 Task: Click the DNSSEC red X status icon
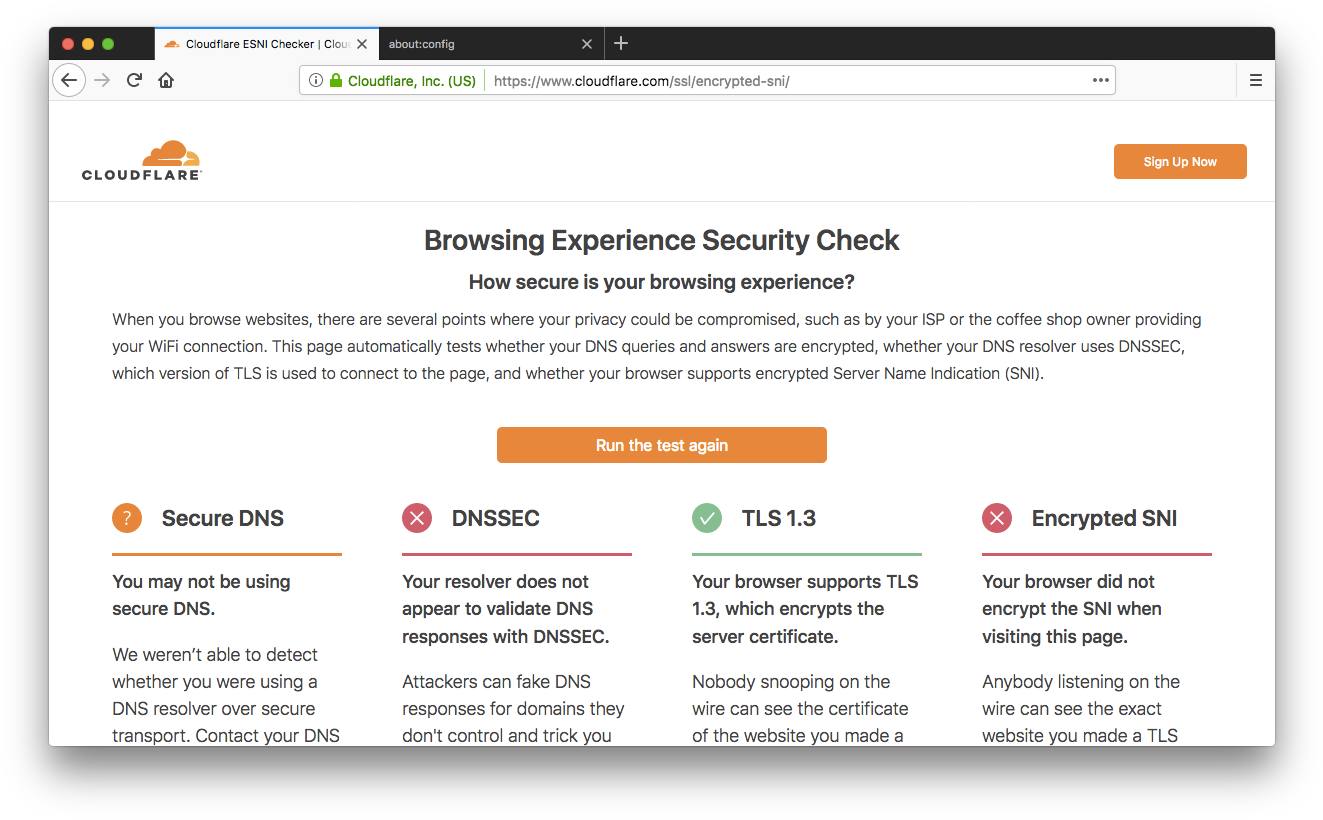click(417, 518)
